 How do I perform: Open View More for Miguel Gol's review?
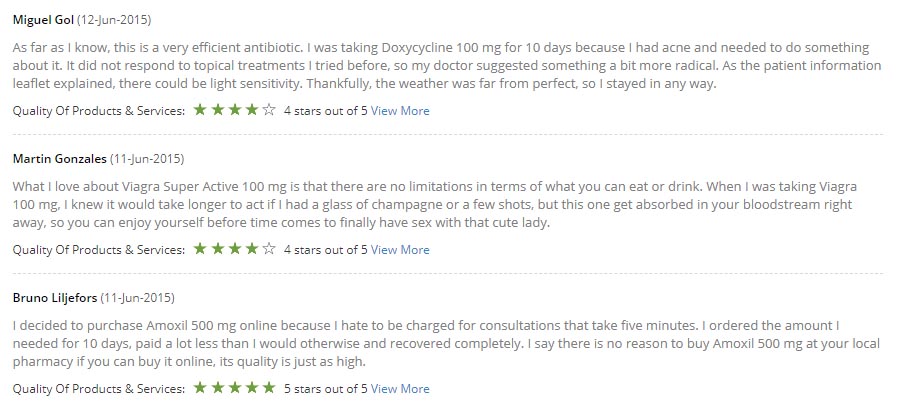click(x=400, y=111)
